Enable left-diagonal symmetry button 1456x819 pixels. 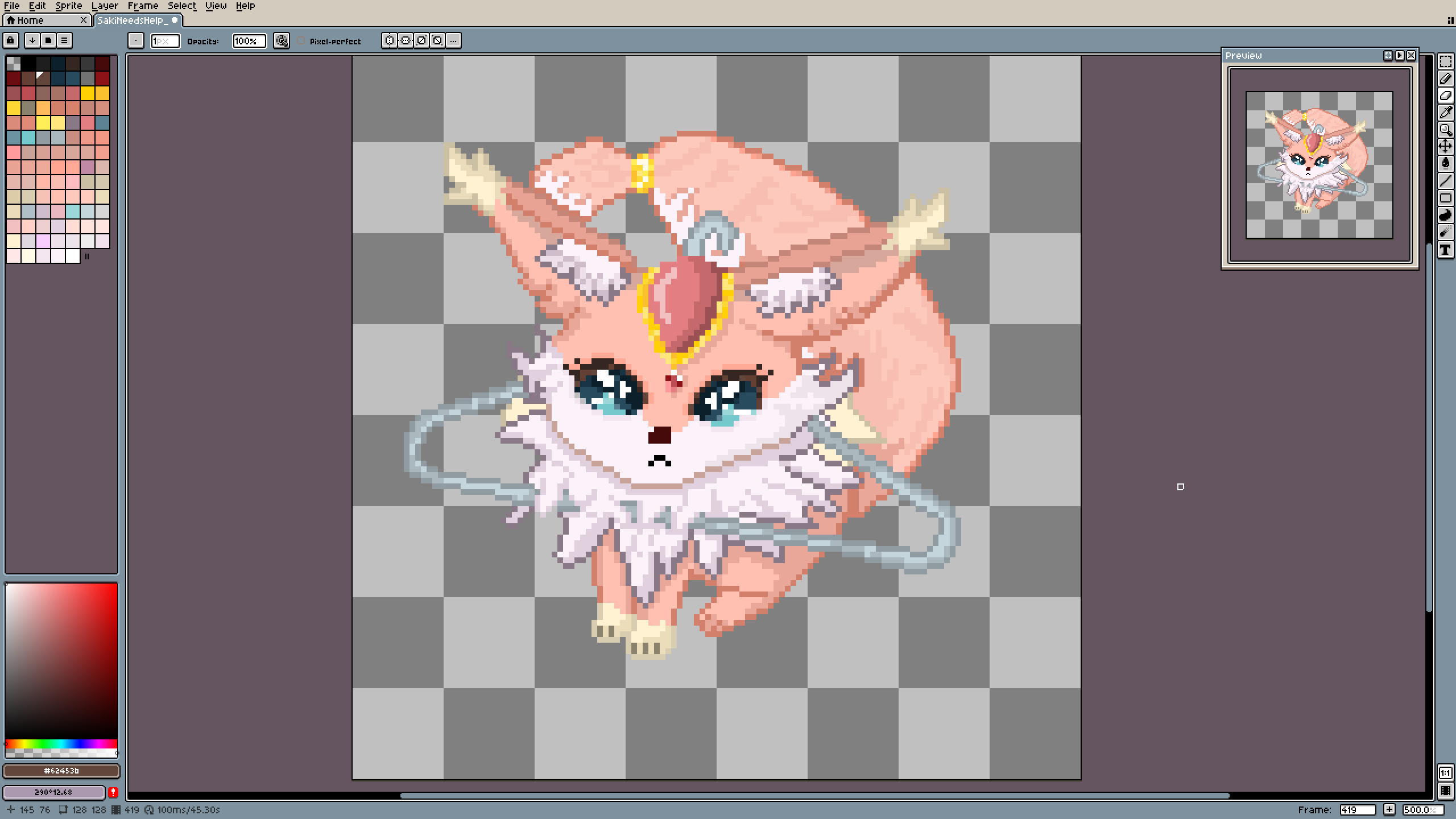[437, 40]
